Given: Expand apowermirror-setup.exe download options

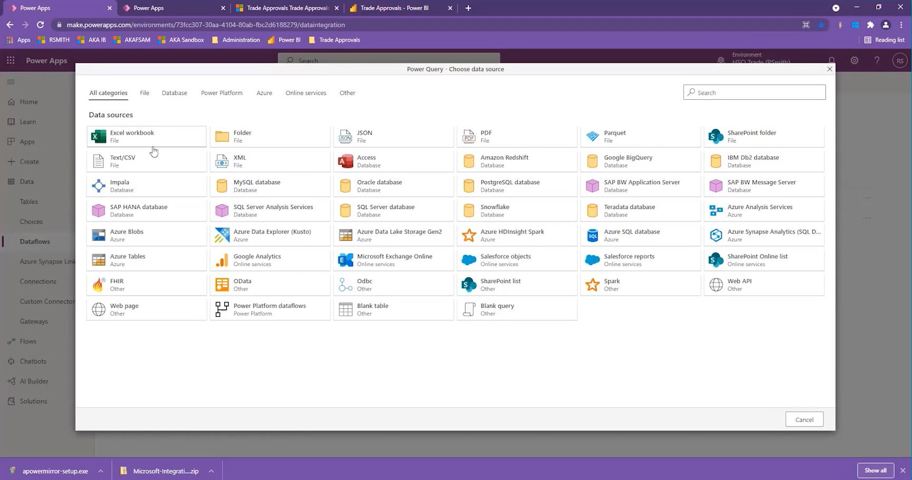Looking at the screenshot, I should [101, 471].
